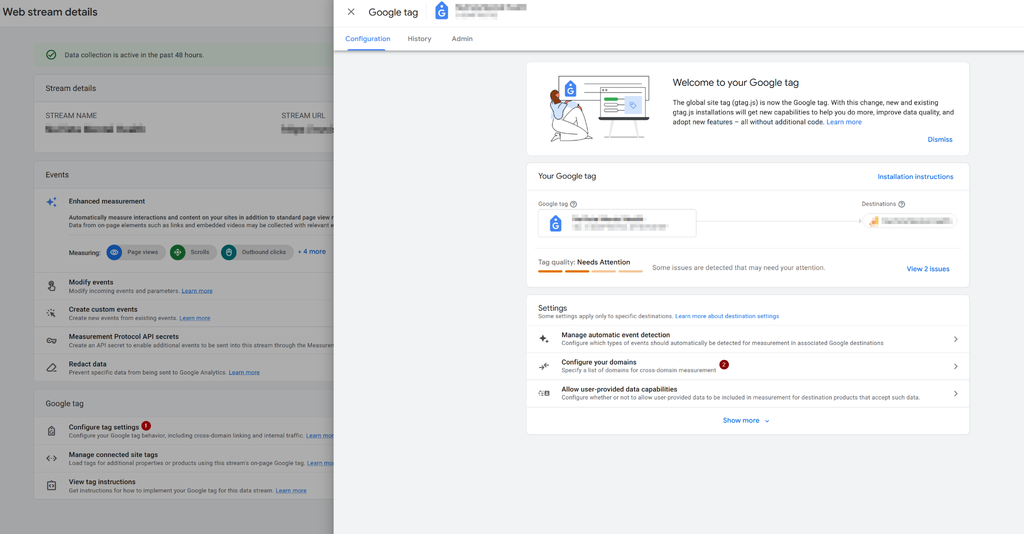This screenshot has height=534, width=1024.
Task: Click the icon for View tag instructions
Action: pos(51,486)
